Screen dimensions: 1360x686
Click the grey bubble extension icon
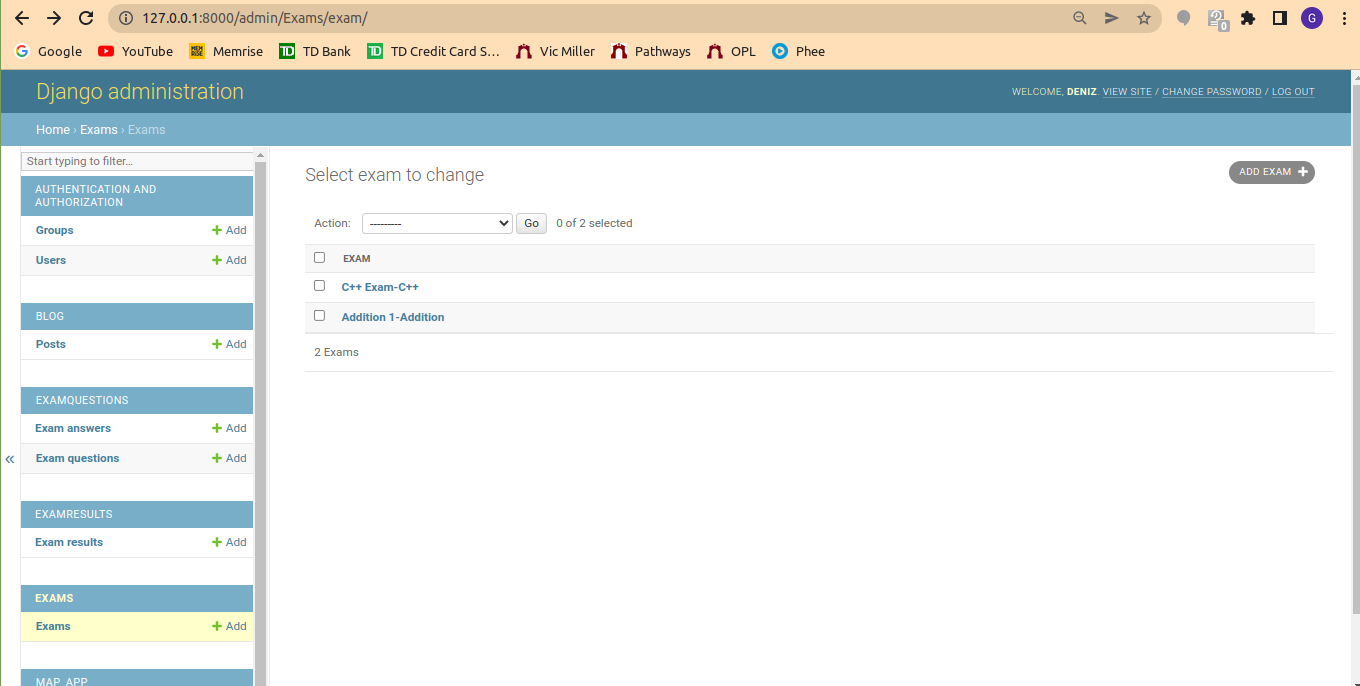coord(1184,18)
